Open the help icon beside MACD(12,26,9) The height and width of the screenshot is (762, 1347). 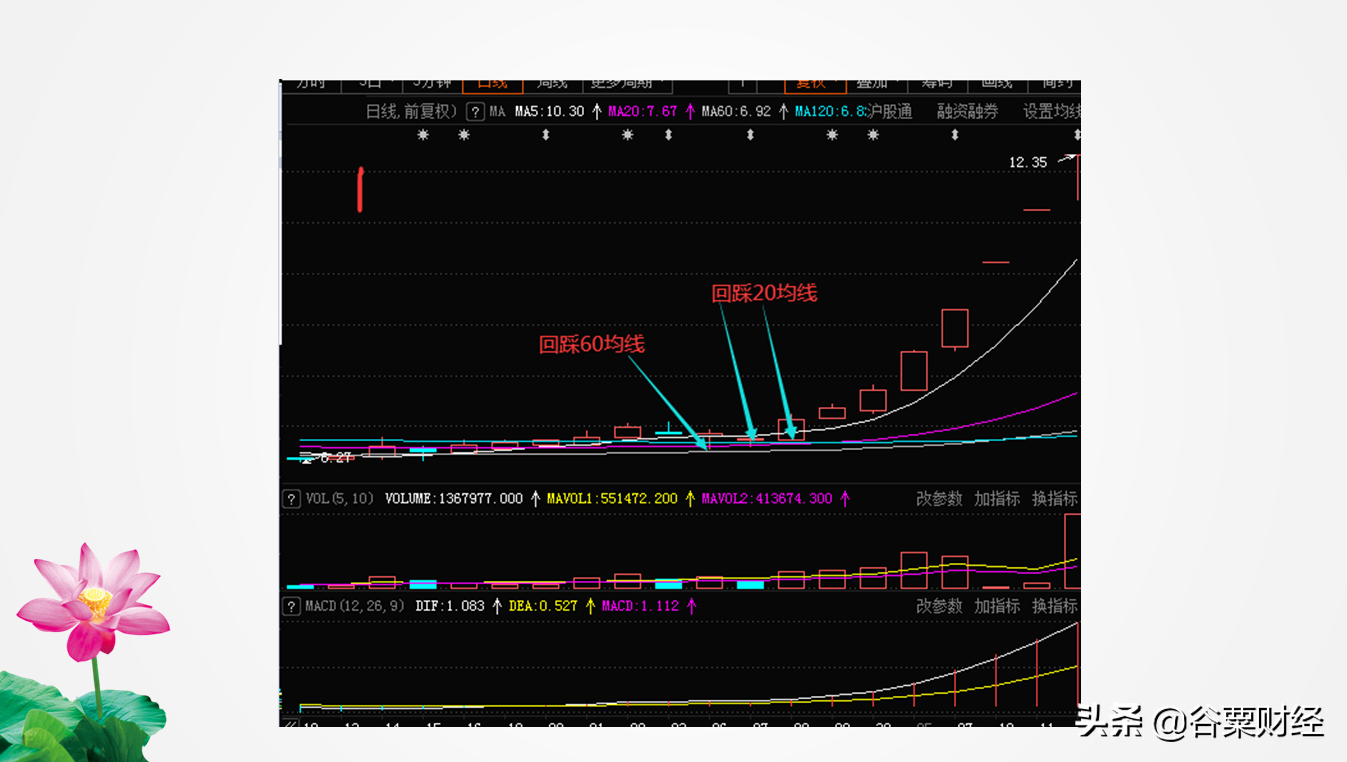point(291,606)
